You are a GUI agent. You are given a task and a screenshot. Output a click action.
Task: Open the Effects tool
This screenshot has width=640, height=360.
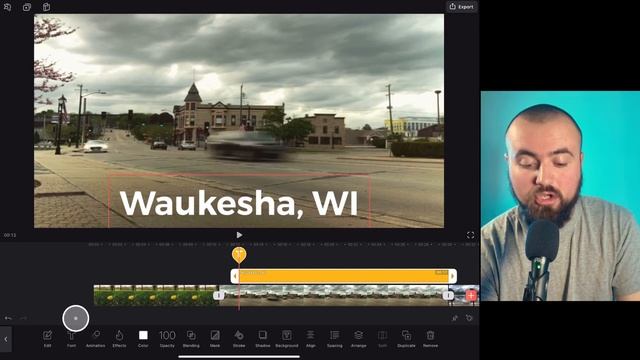tap(119, 339)
